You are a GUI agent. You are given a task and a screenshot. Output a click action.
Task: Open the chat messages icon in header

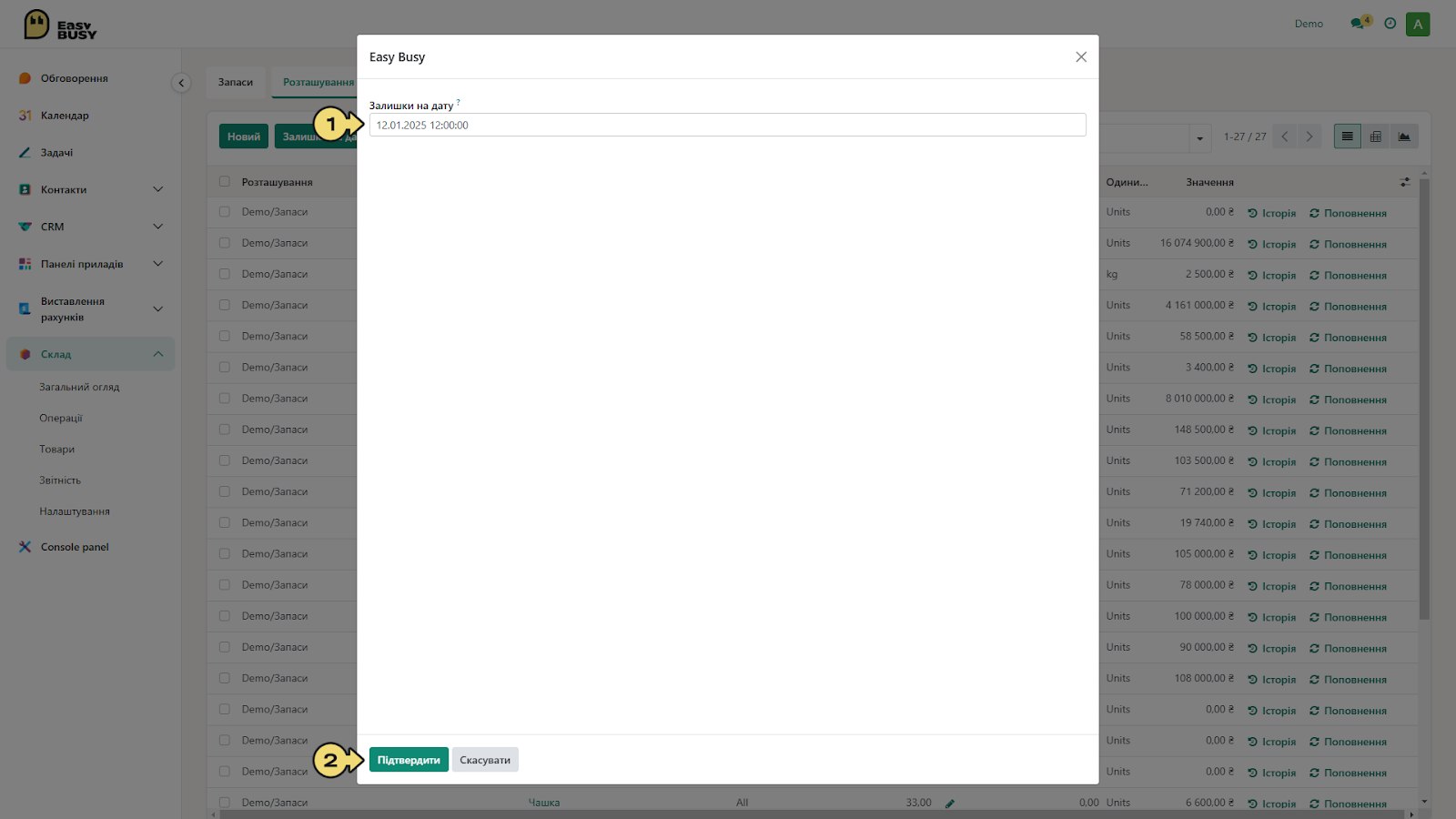tap(1360, 23)
